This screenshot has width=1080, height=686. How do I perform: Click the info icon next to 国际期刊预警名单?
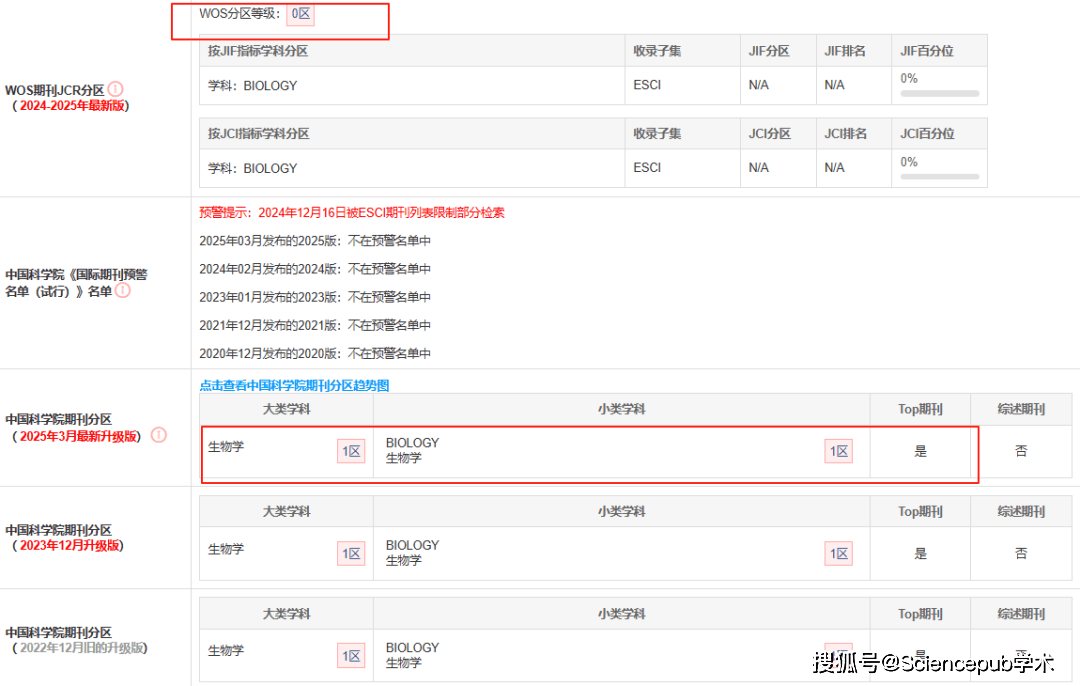122,291
